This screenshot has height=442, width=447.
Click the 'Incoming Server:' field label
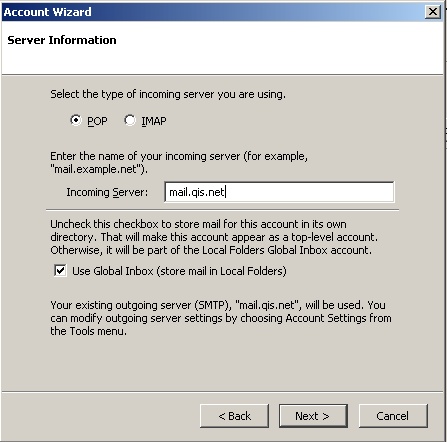click(x=107, y=192)
